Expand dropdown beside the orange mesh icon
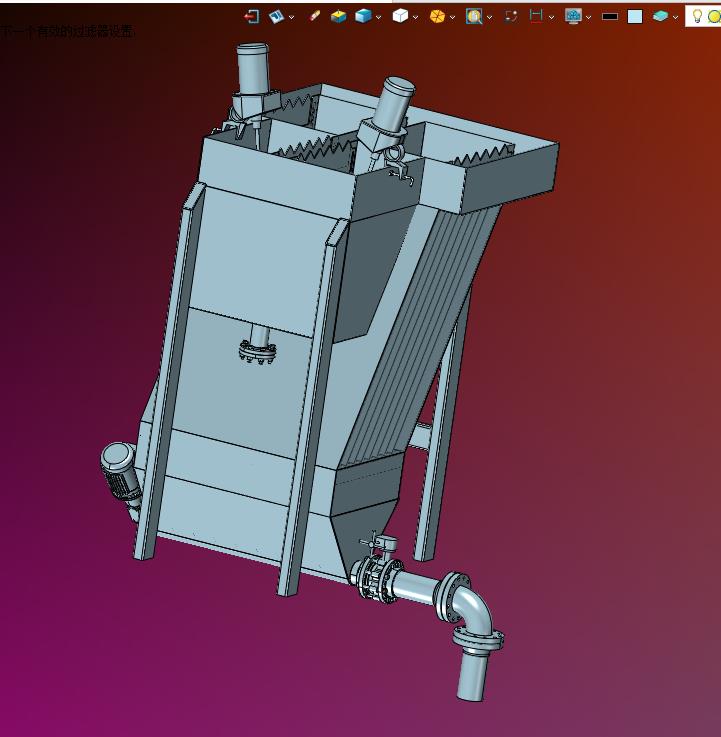This screenshot has height=737, width=721. [452, 17]
